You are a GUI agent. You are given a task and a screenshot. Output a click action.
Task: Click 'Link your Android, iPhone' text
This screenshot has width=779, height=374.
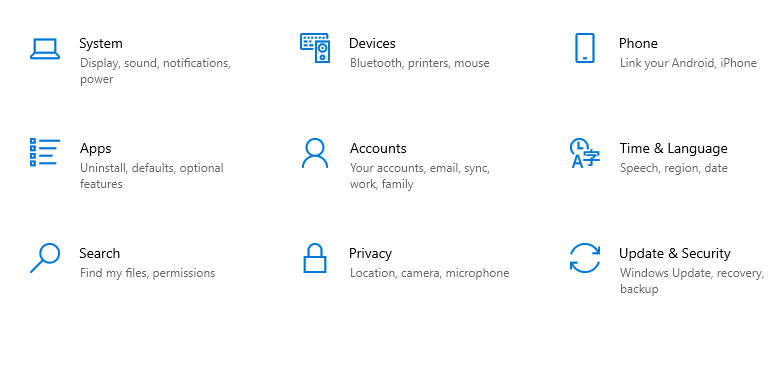point(688,64)
